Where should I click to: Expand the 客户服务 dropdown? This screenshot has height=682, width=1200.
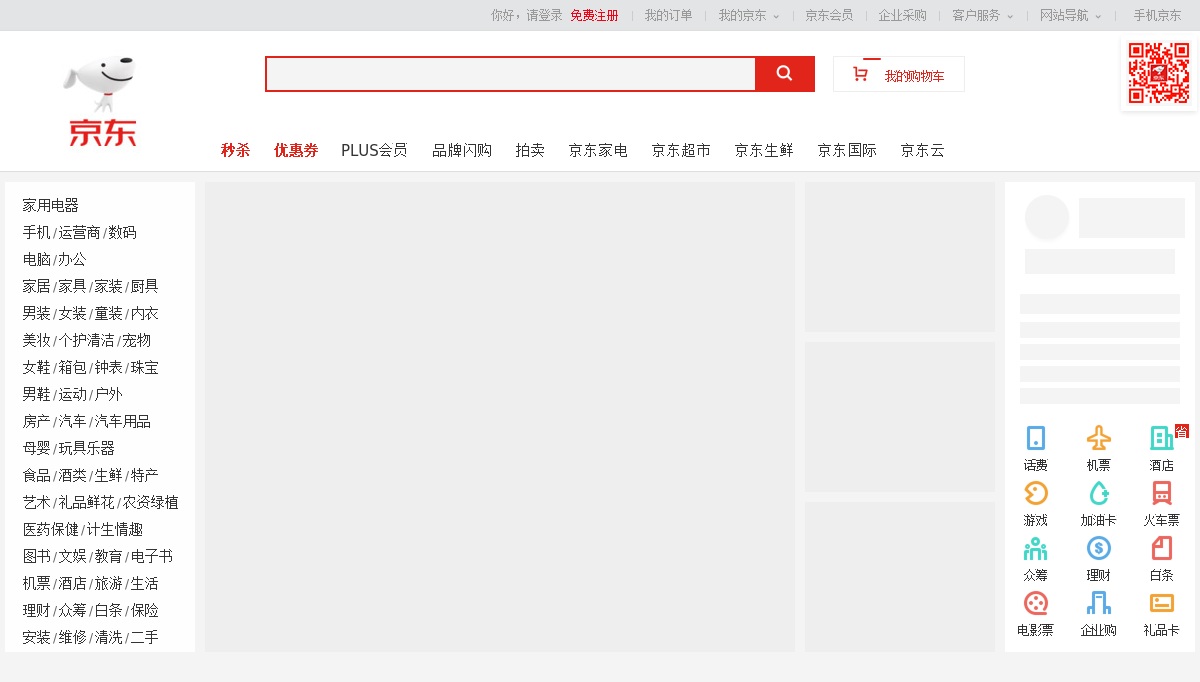point(982,15)
